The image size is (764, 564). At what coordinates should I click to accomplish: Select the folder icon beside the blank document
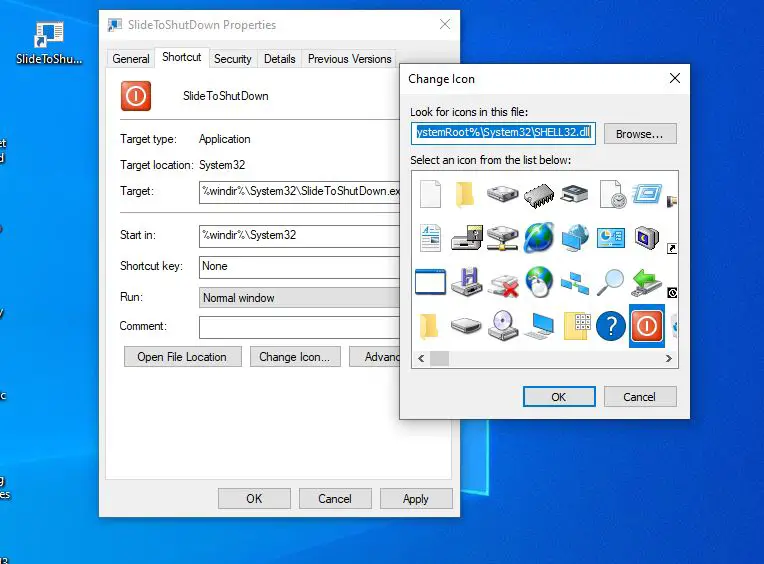[465, 194]
